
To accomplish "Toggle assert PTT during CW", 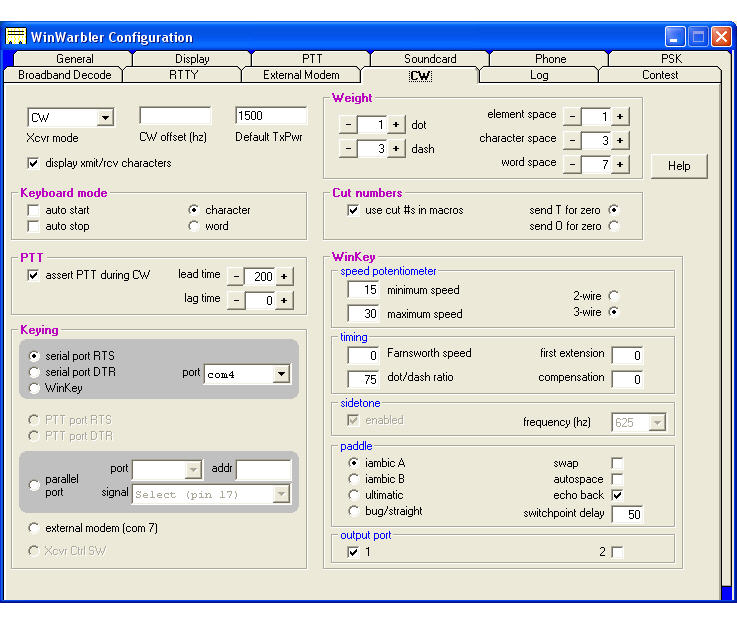I will click(33, 275).
